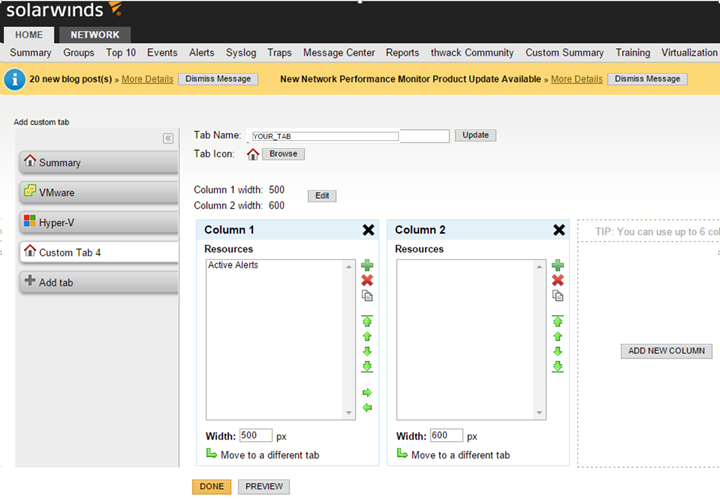Add a resource to Column 2
The image size is (720, 499).
(557, 265)
